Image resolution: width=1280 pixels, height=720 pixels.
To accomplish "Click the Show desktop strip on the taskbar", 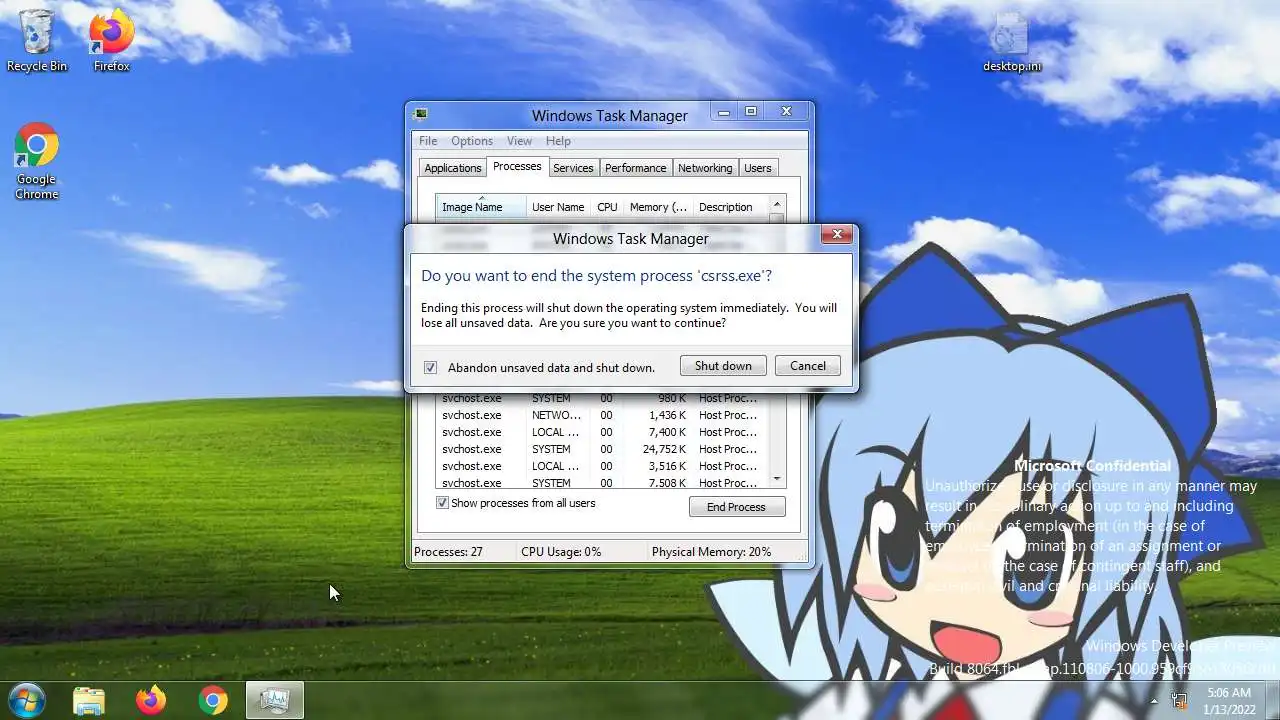I will 1272,700.
